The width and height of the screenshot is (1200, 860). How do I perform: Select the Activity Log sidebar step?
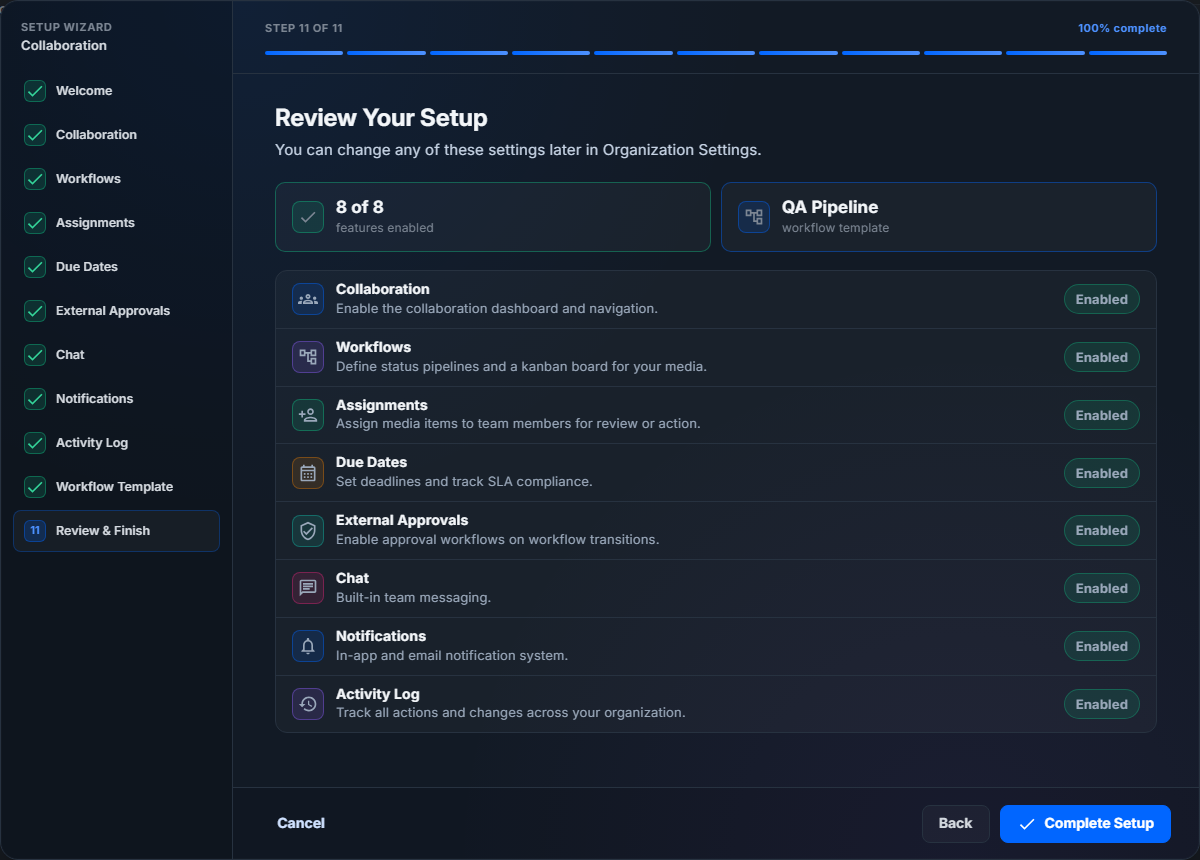pos(116,443)
